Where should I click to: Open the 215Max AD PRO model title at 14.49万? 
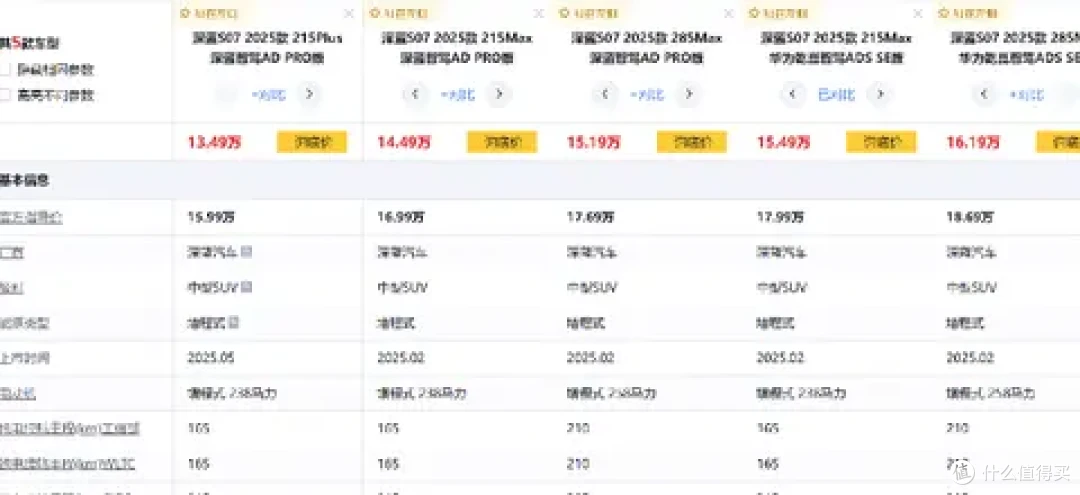click(x=457, y=48)
